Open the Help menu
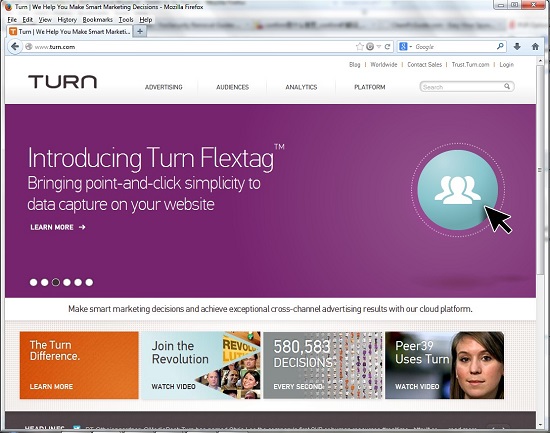 (146, 20)
